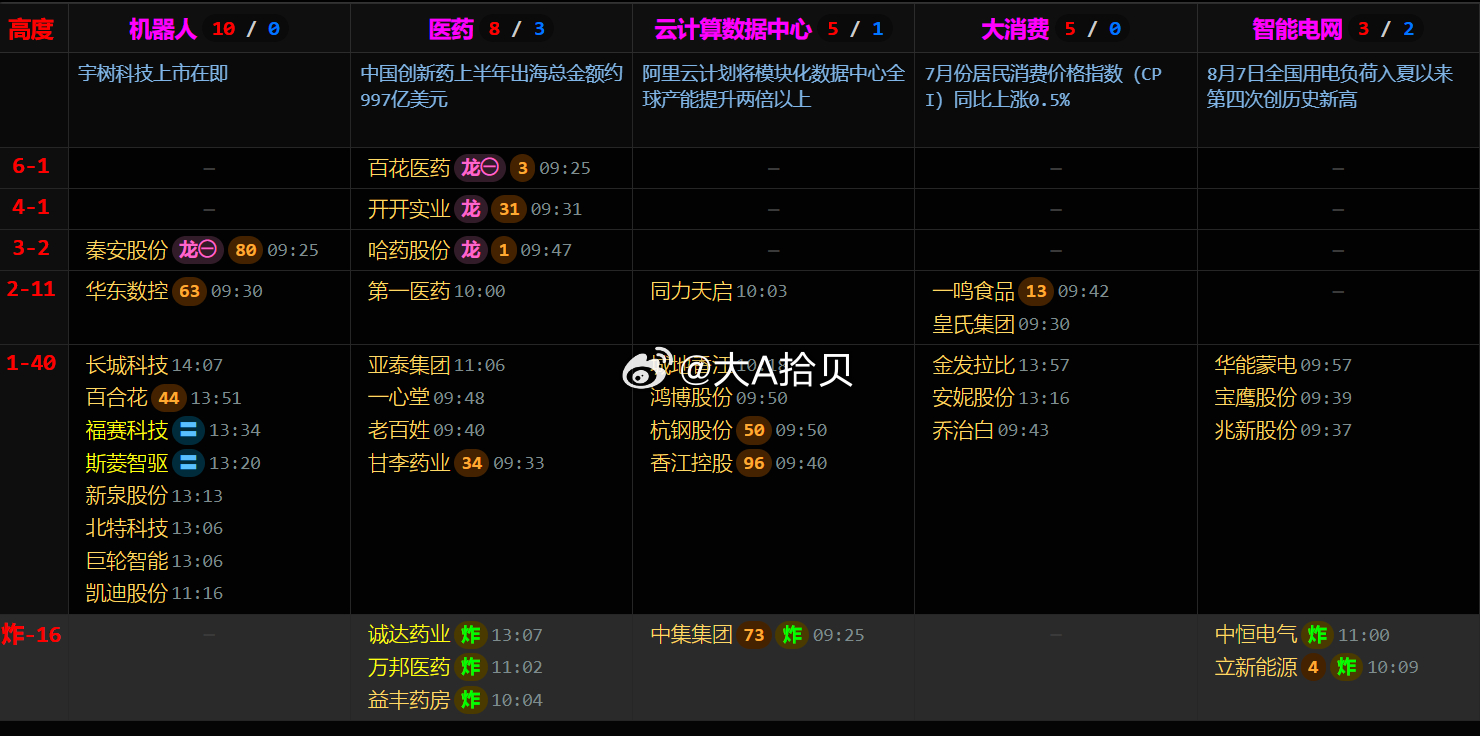1480x736 pixels.
Task: Click the 4-1 height row label
Action: pyautogui.click(x=30, y=207)
